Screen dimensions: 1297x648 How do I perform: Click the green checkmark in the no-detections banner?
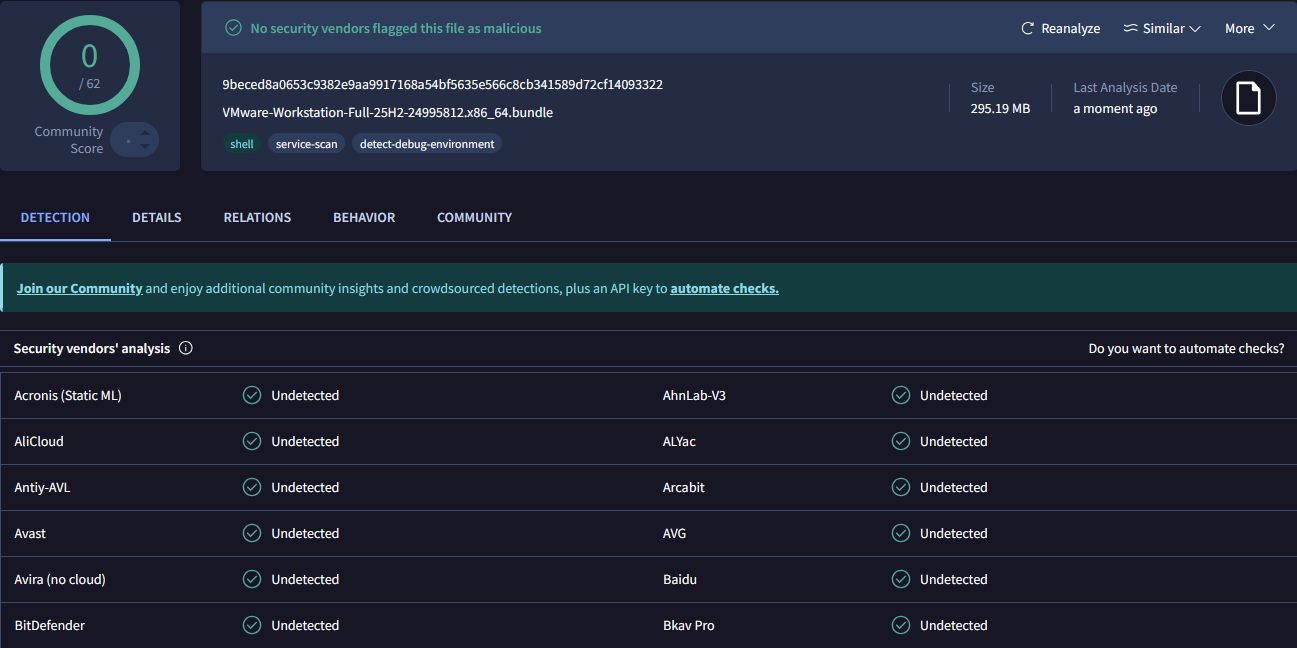pyautogui.click(x=233, y=29)
